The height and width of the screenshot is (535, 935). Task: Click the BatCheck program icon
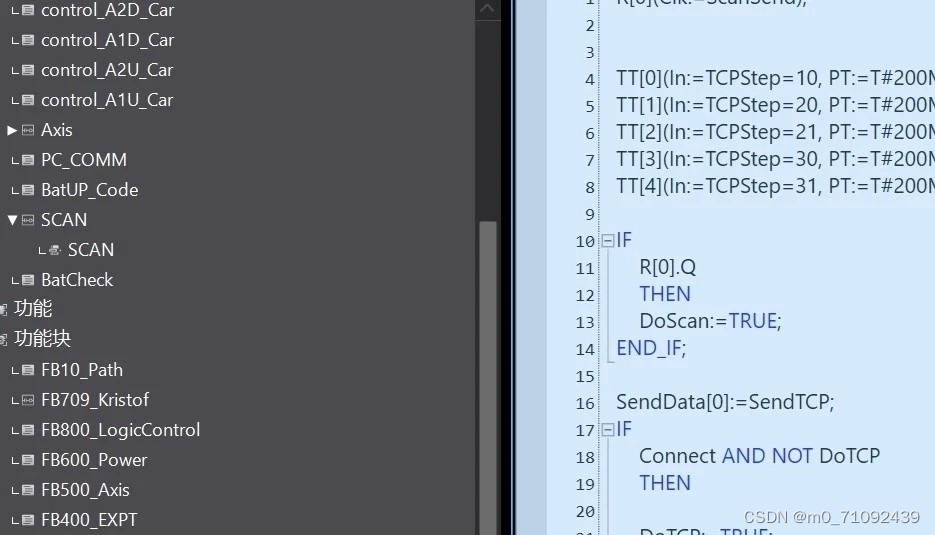click(28, 280)
